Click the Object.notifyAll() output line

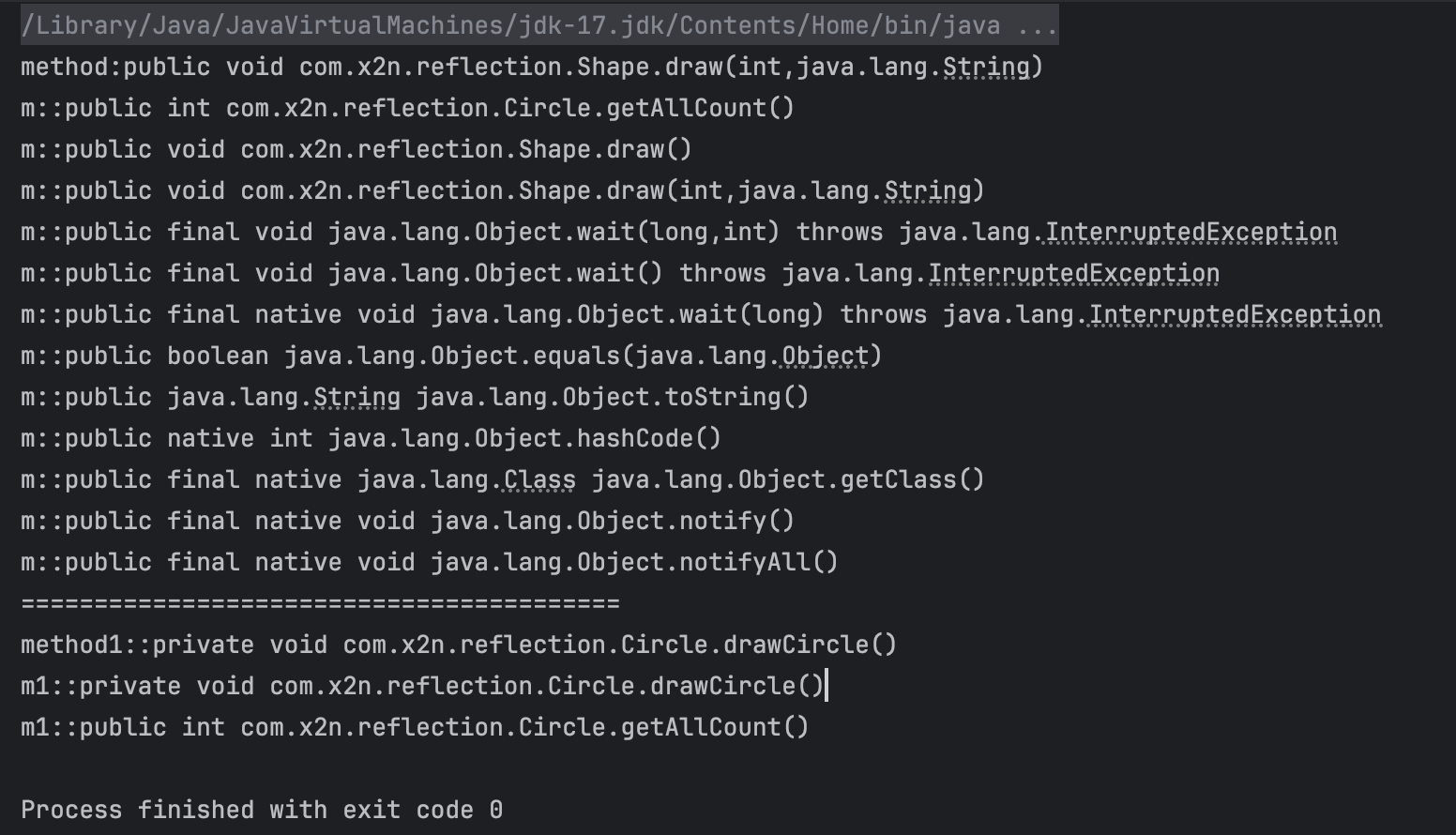tap(430, 562)
